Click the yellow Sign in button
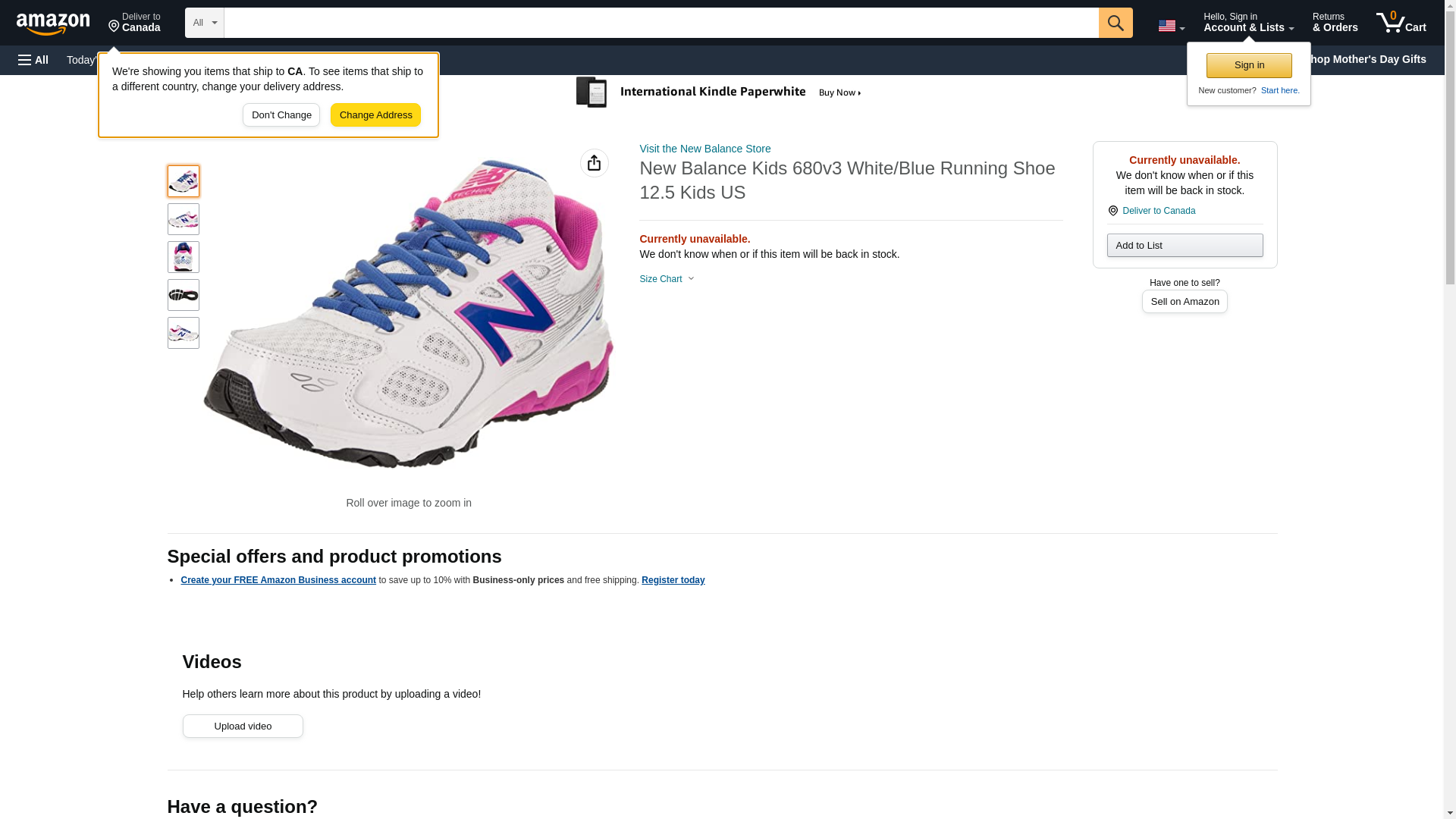The image size is (1456, 819). point(1249,65)
